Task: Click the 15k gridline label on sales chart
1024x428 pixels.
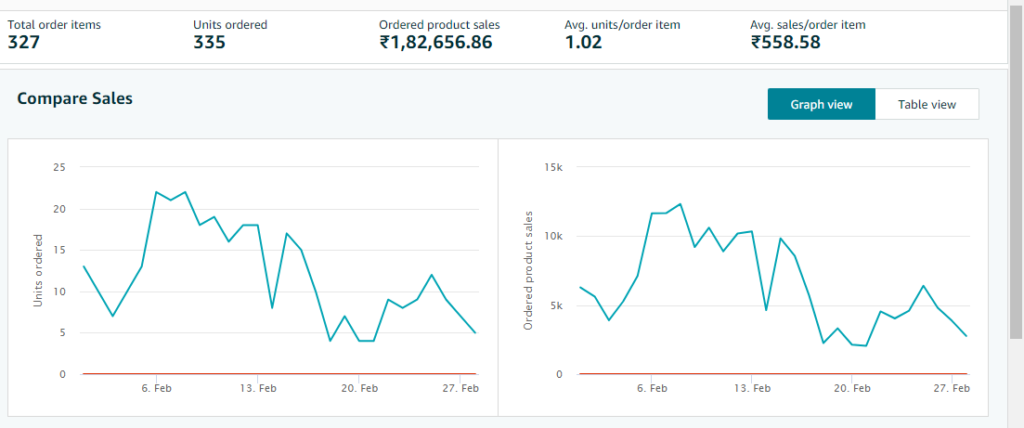Action: 552,167
